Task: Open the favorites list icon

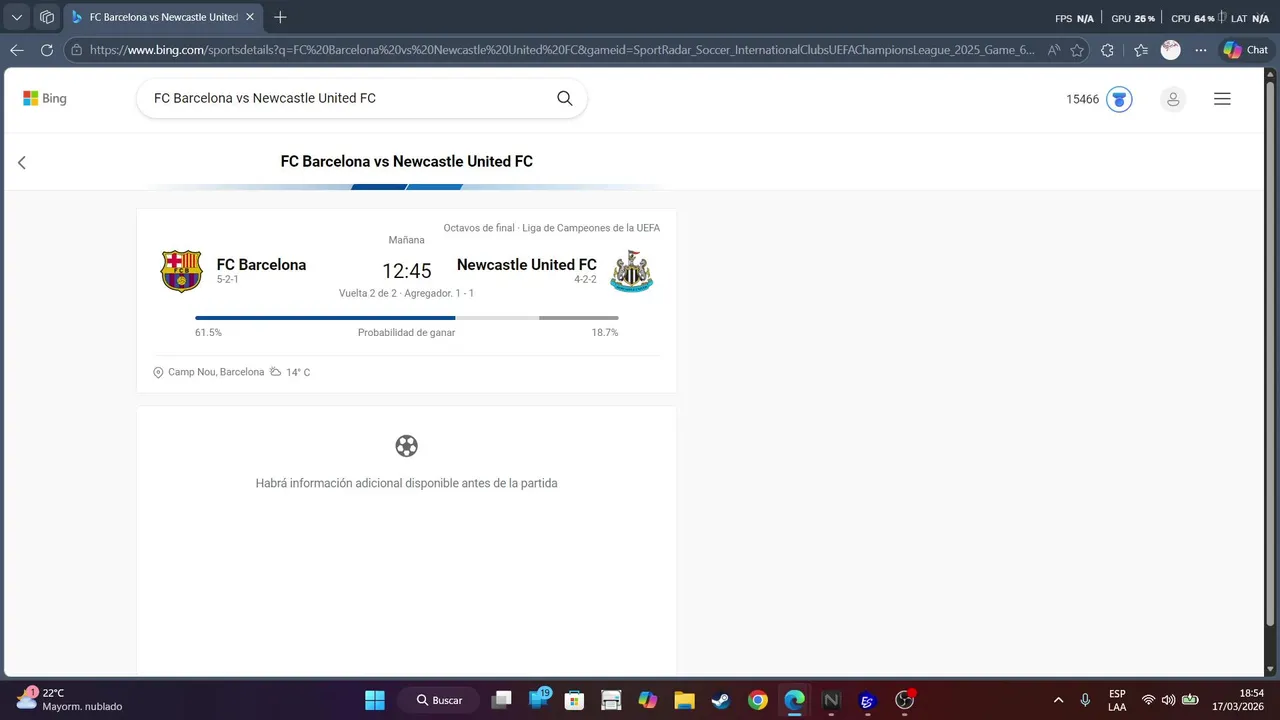Action: pyautogui.click(x=1141, y=50)
